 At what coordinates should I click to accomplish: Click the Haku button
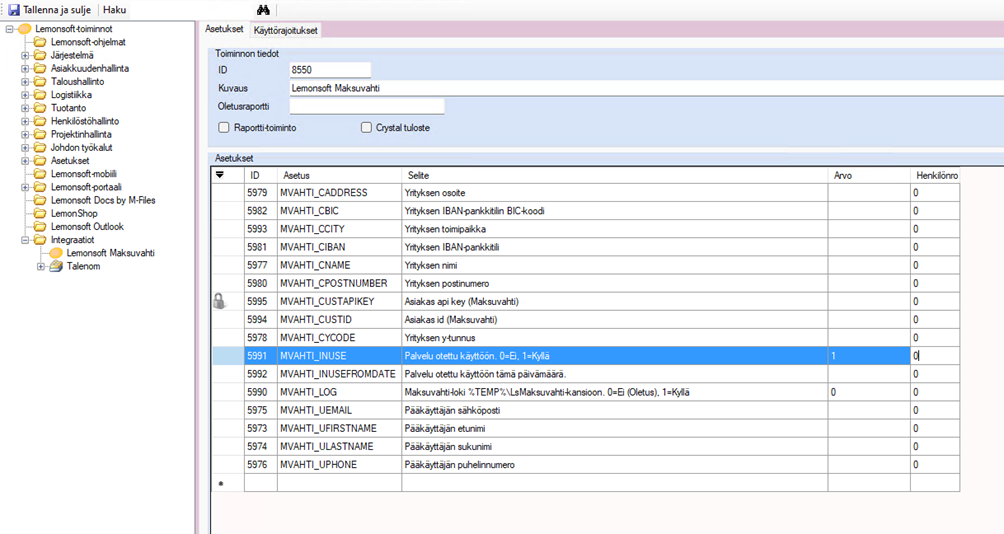coord(115,9)
